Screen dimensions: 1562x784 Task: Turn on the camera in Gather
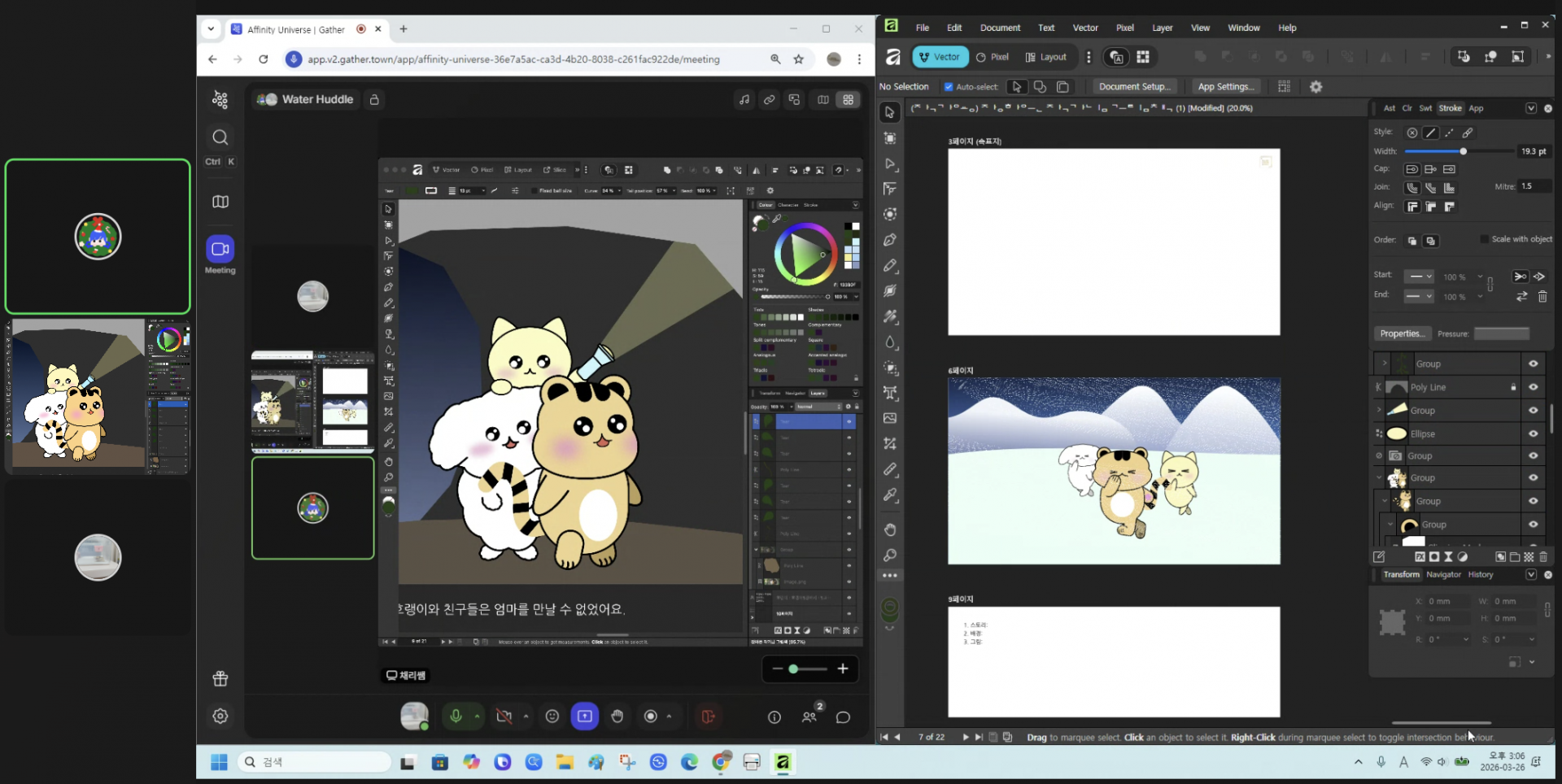point(504,716)
